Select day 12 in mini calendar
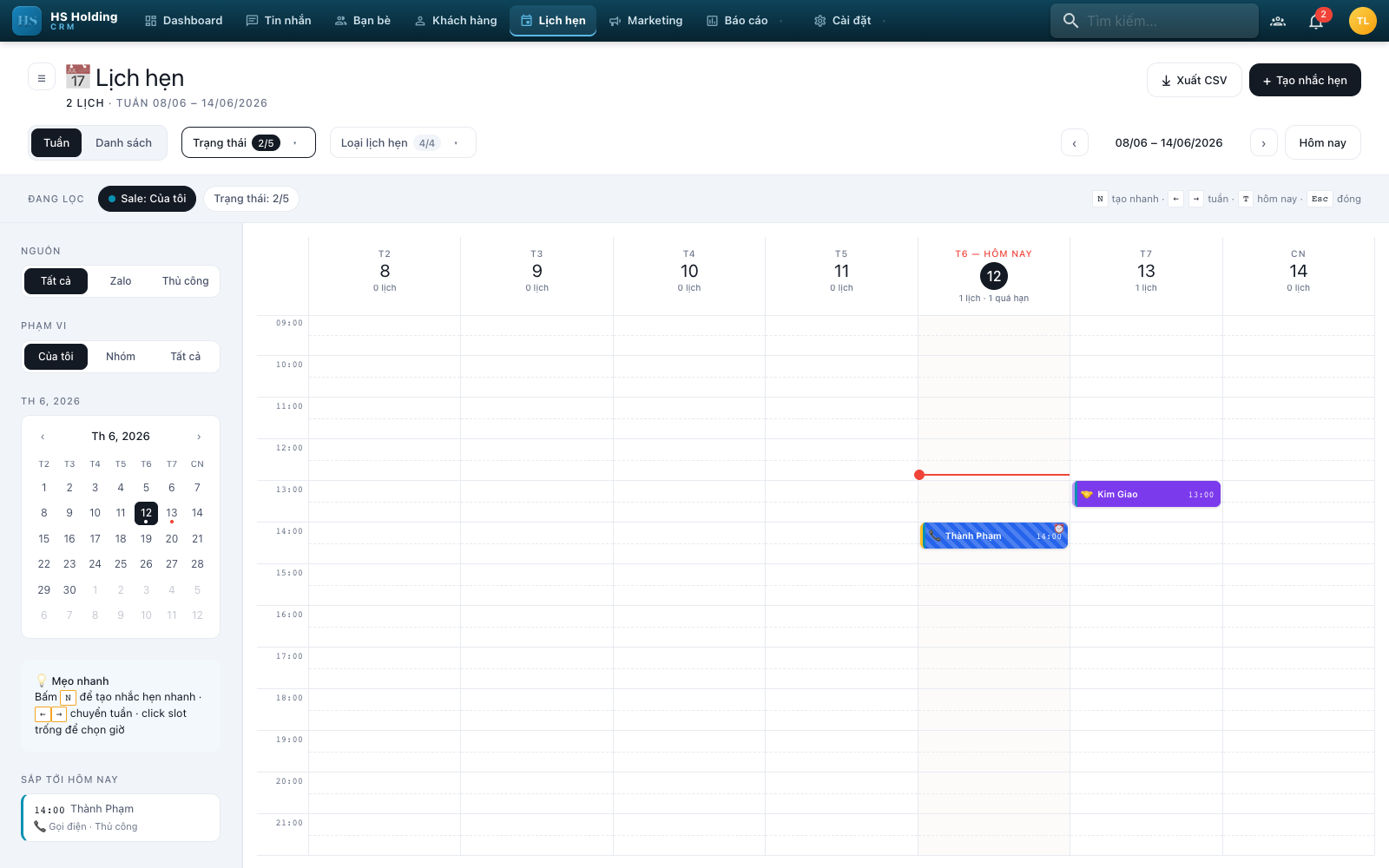 tap(146, 513)
